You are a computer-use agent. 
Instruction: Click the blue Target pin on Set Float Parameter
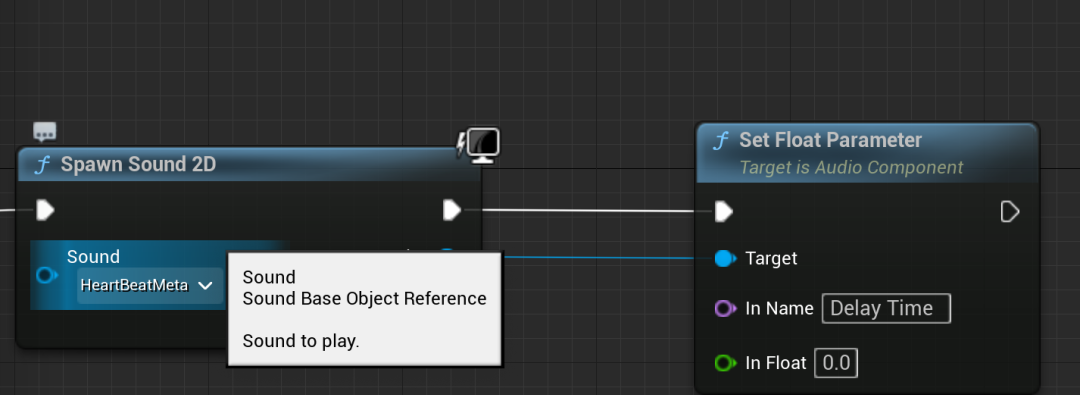tap(725, 259)
